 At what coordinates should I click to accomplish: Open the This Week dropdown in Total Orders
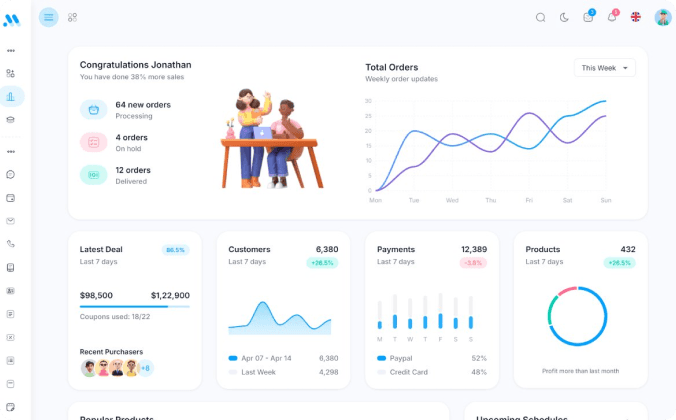pyautogui.click(x=604, y=68)
